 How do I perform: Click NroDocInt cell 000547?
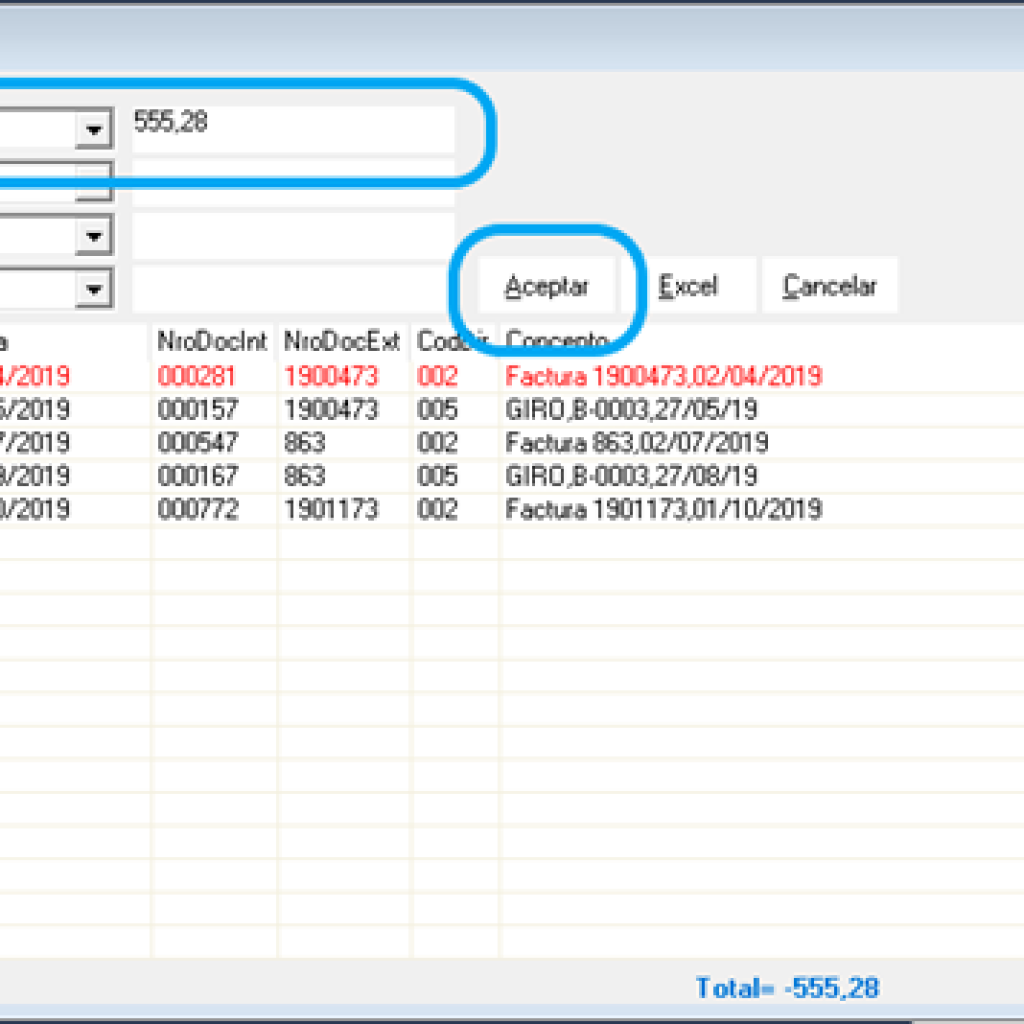(x=197, y=443)
